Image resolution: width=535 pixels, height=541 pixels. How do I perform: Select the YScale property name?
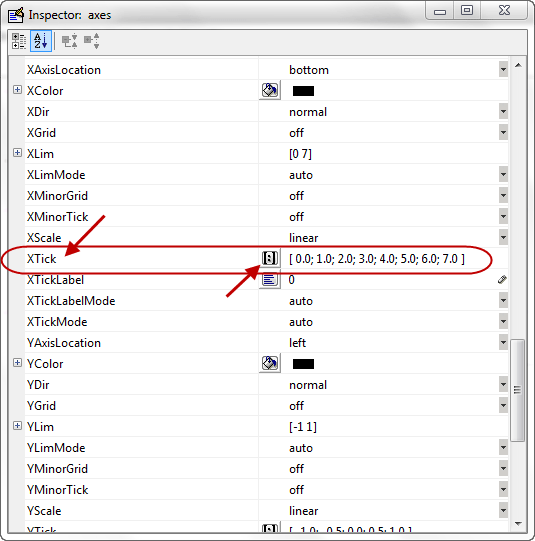44,511
